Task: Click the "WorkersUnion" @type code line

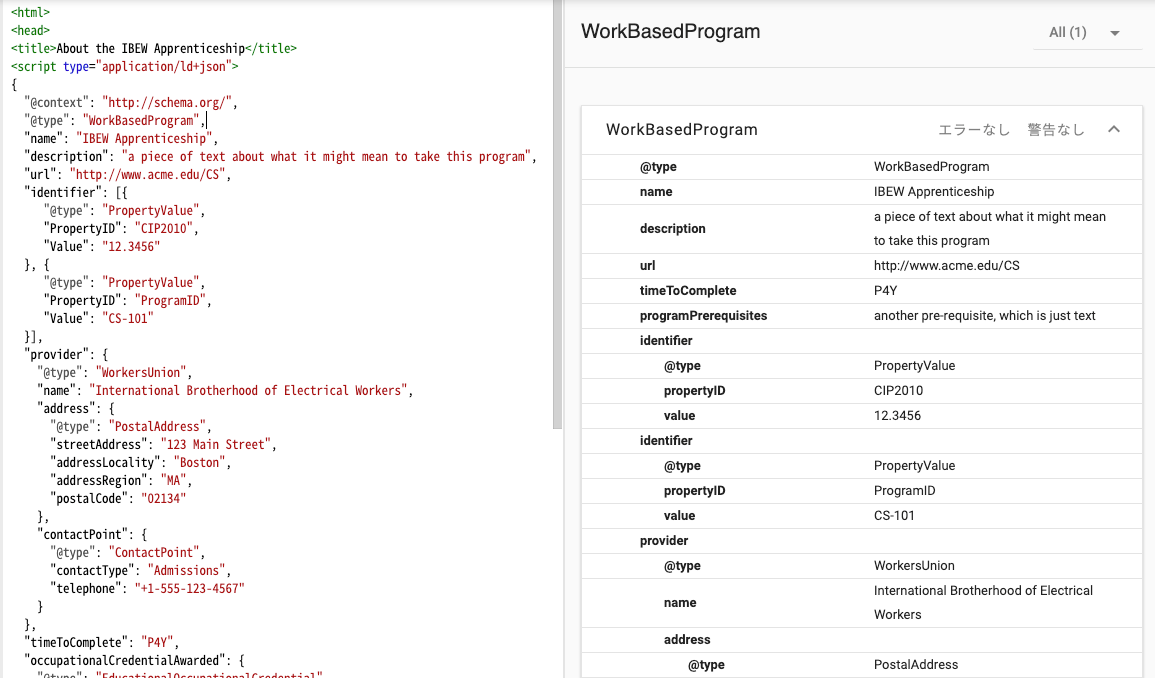Action: (x=114, y=373)
